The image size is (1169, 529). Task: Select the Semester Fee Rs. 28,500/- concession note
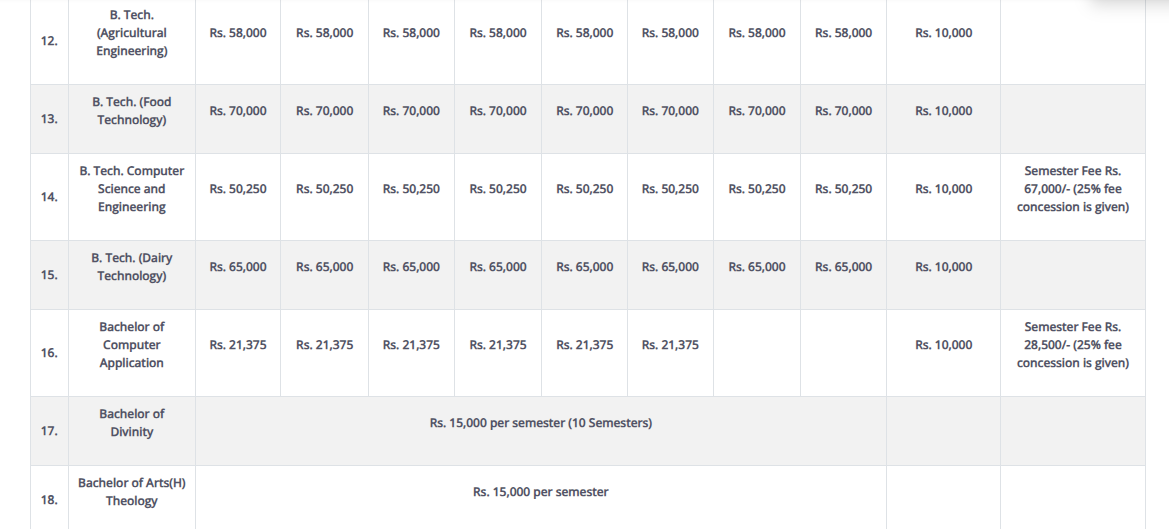pos(1072,345)
